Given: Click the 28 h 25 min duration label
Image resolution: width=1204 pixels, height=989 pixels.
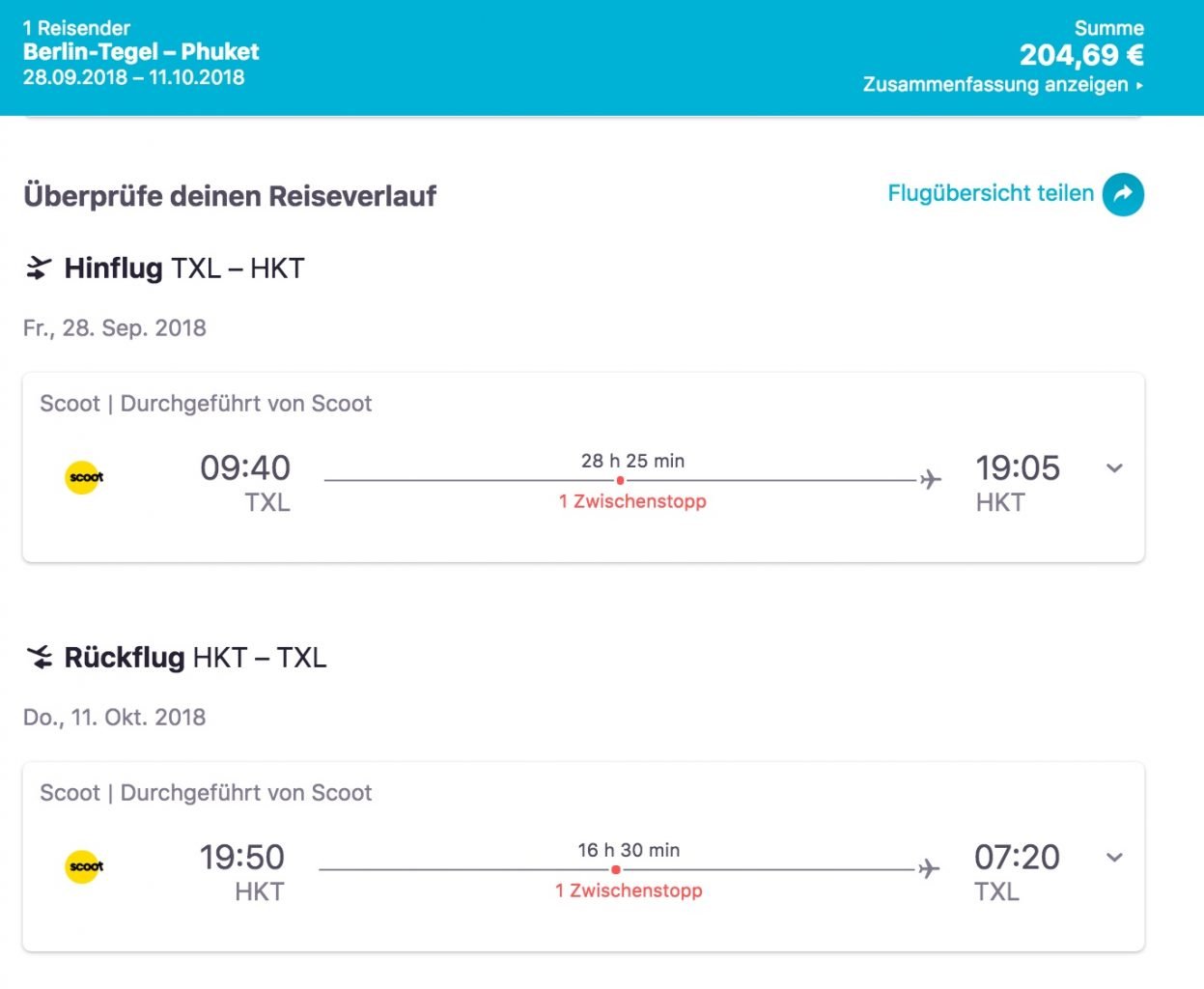Looking at the screenshot, I should click(x=633, y=461).
